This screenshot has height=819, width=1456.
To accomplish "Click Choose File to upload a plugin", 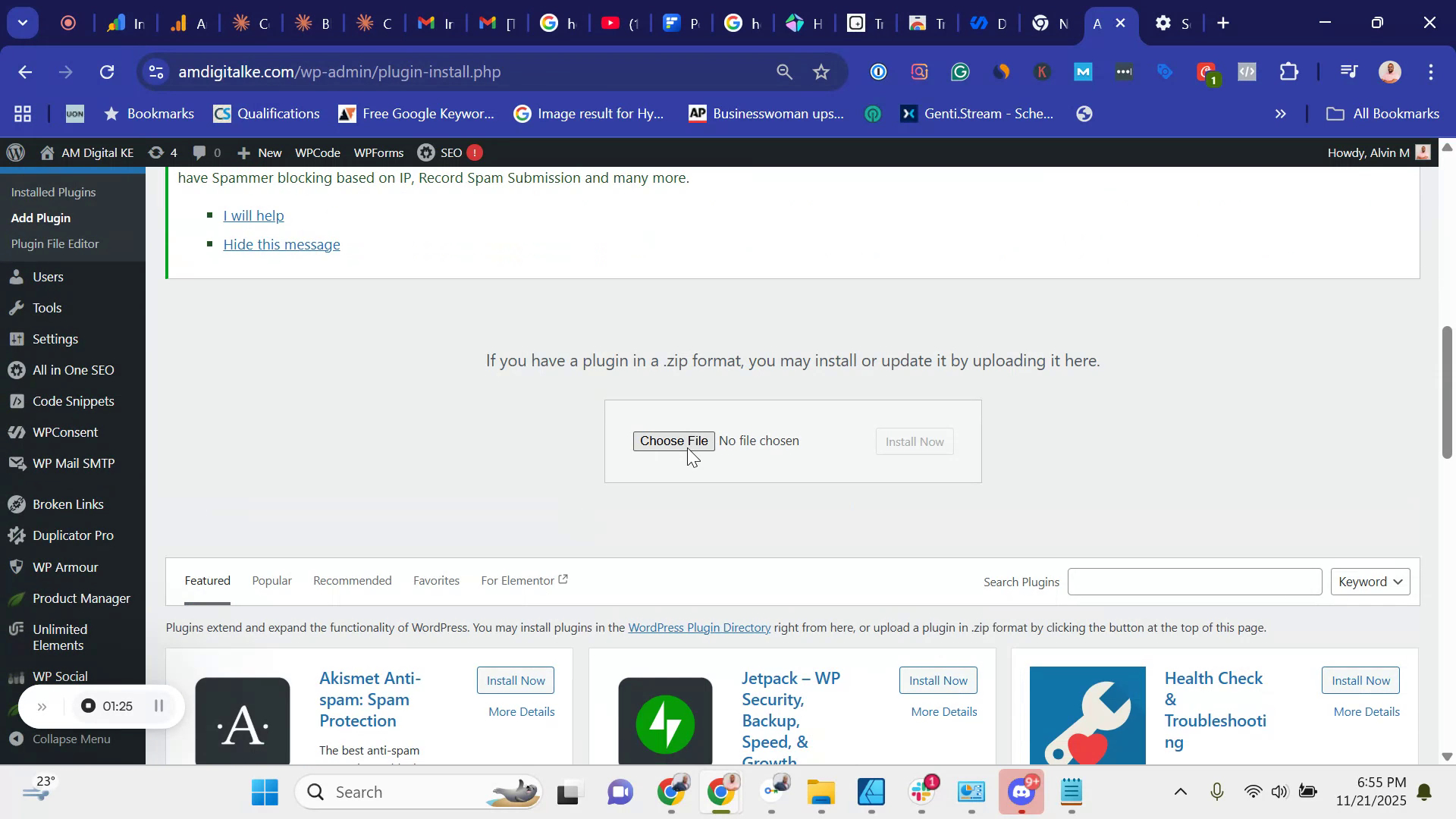I will click(x=673, y=441).
